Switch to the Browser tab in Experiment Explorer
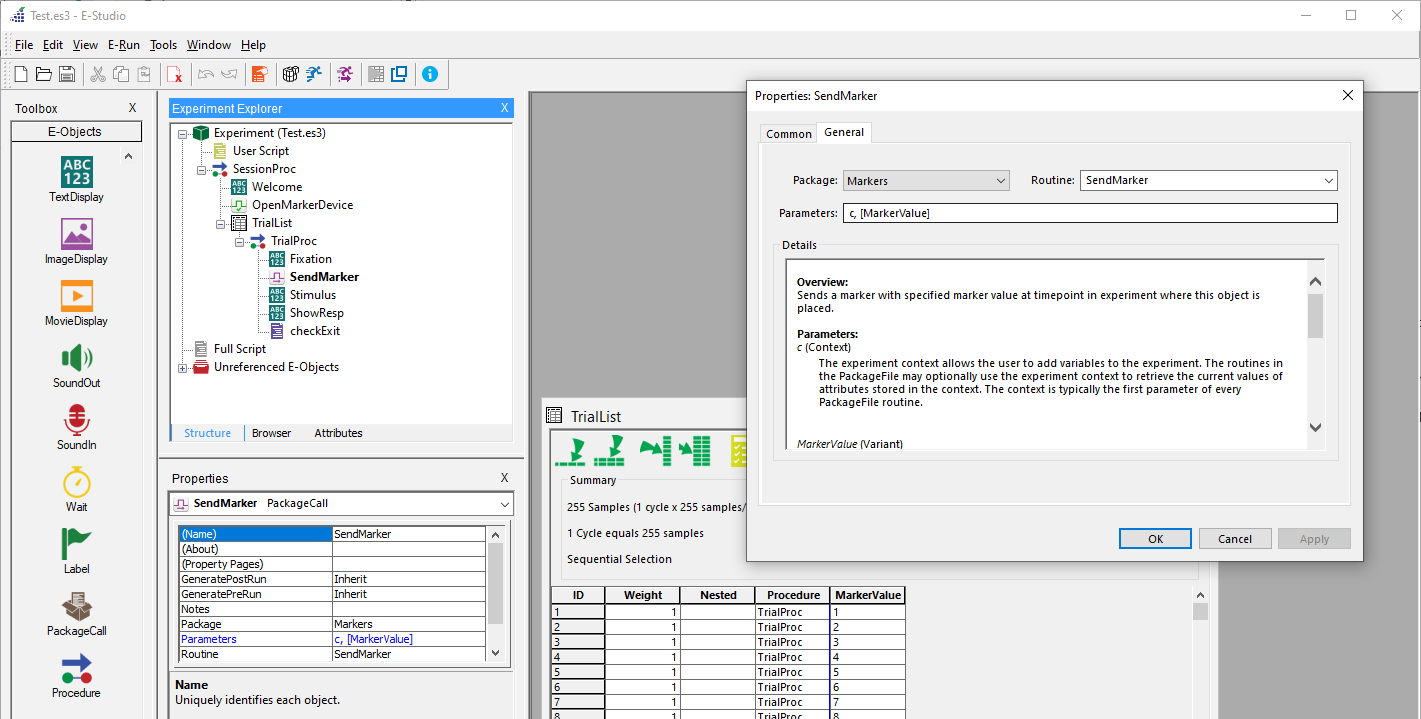This screenshot has width=1421, height=719. click(x=271, y=433)
